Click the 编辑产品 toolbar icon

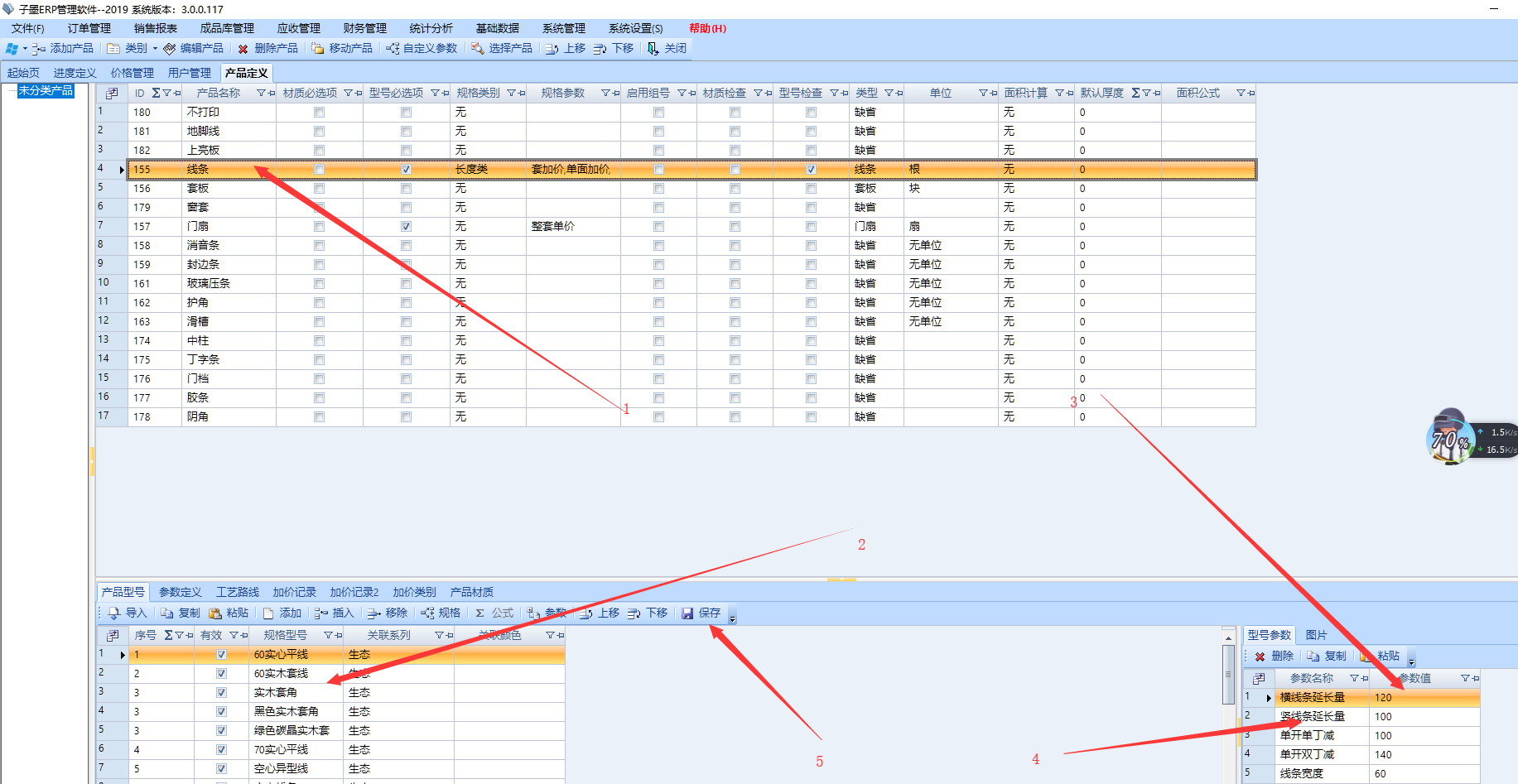pyautogui.click(x=170, y=49)
